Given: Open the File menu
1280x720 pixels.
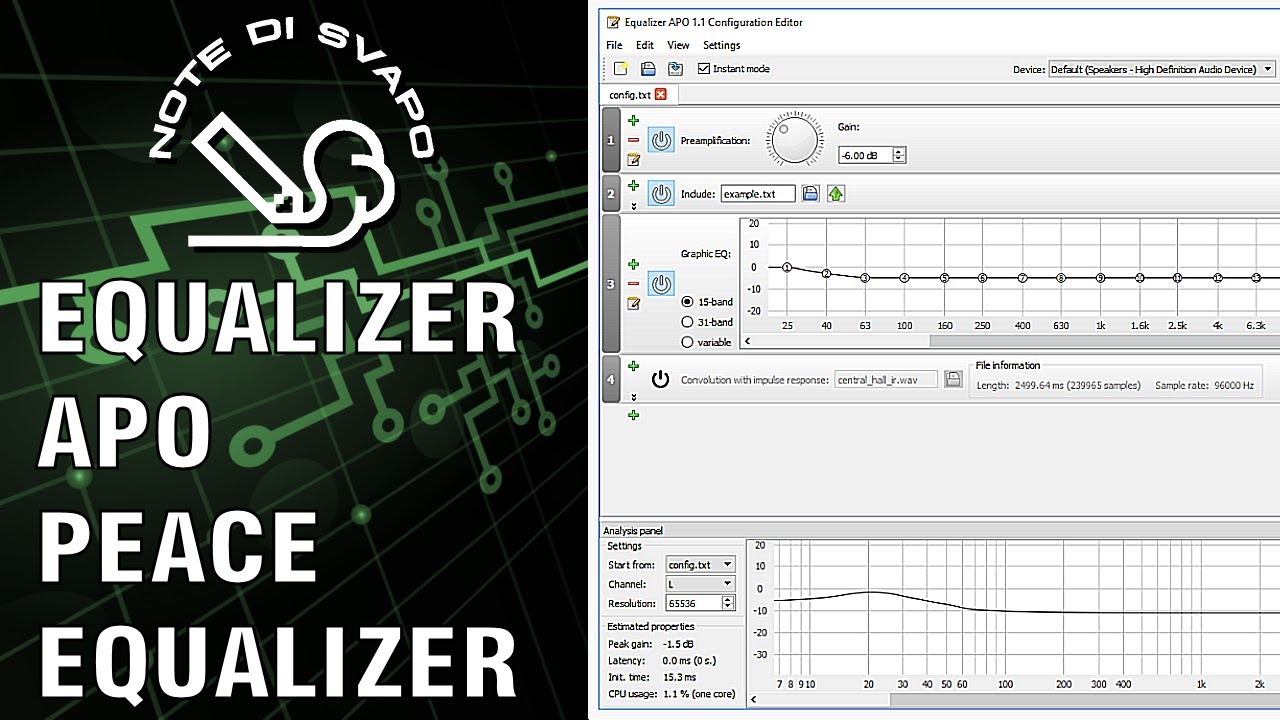Looking at the screenshot, I should pos(614,45).
